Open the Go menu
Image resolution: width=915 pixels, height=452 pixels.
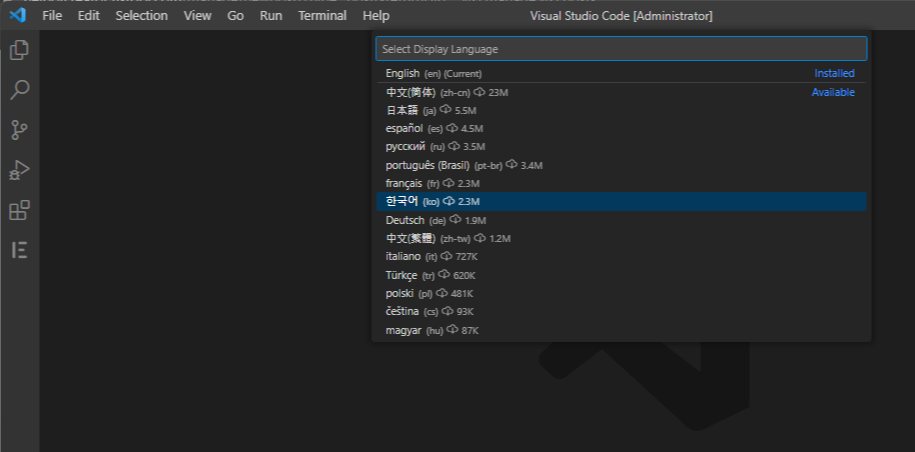click(x=235, y=16)
